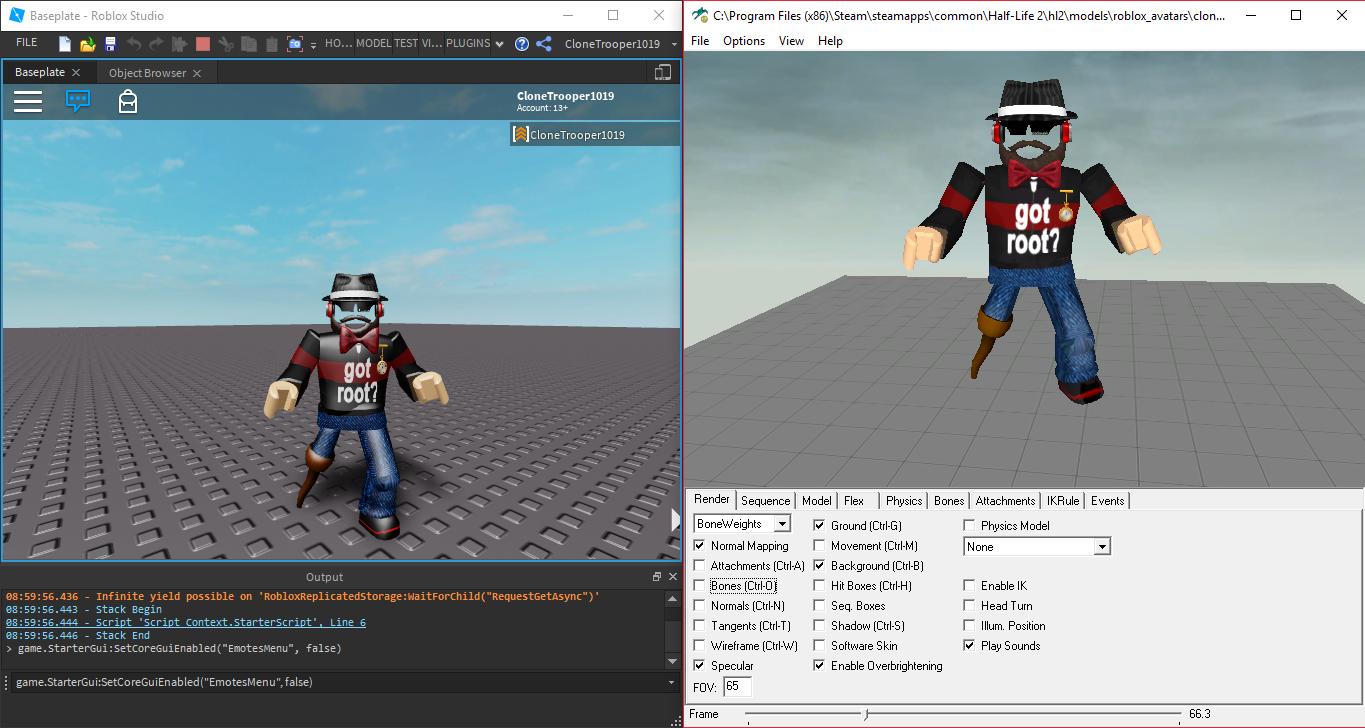Open the Help menu in model viewer
The height and width of the screenshot is (728, 1365).
830,41
